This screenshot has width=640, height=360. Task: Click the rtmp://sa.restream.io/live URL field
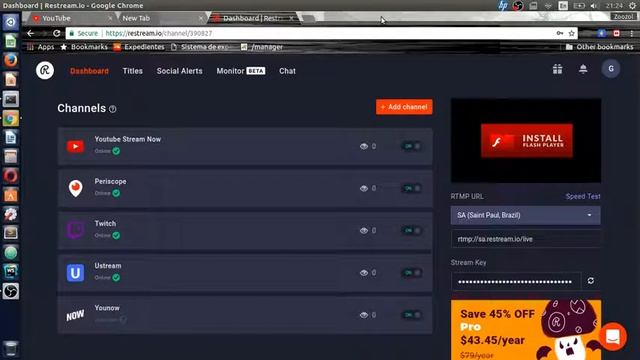coord(525,239)
